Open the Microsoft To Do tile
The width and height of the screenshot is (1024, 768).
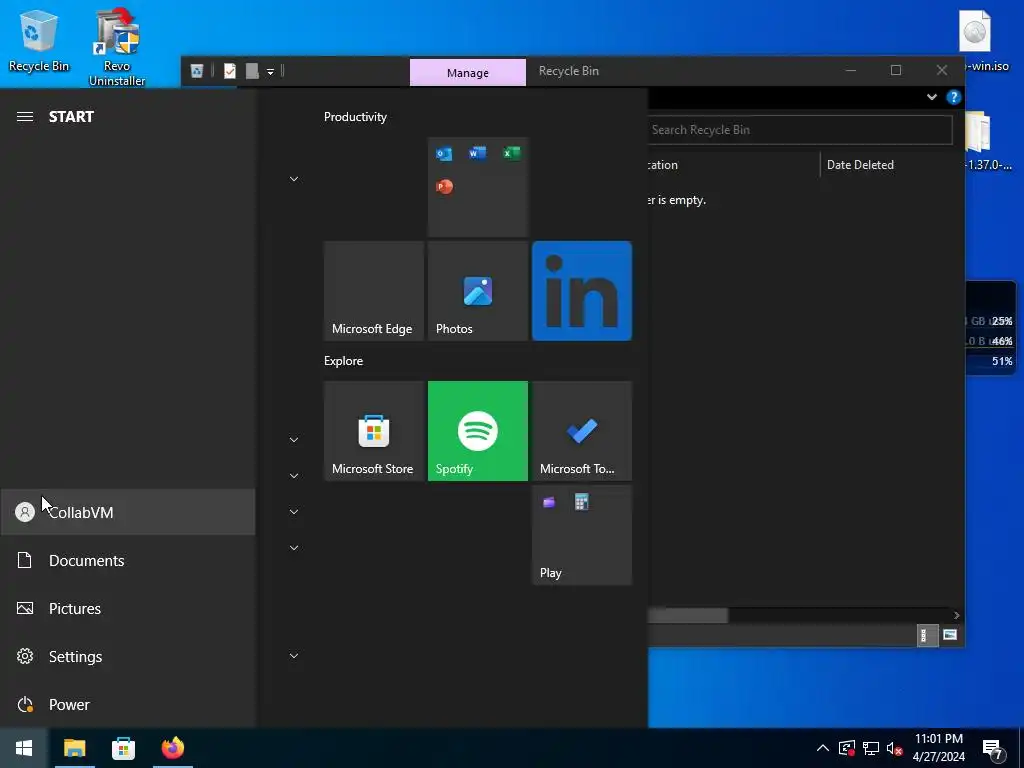pyautogui.click(x=582, y=431)
